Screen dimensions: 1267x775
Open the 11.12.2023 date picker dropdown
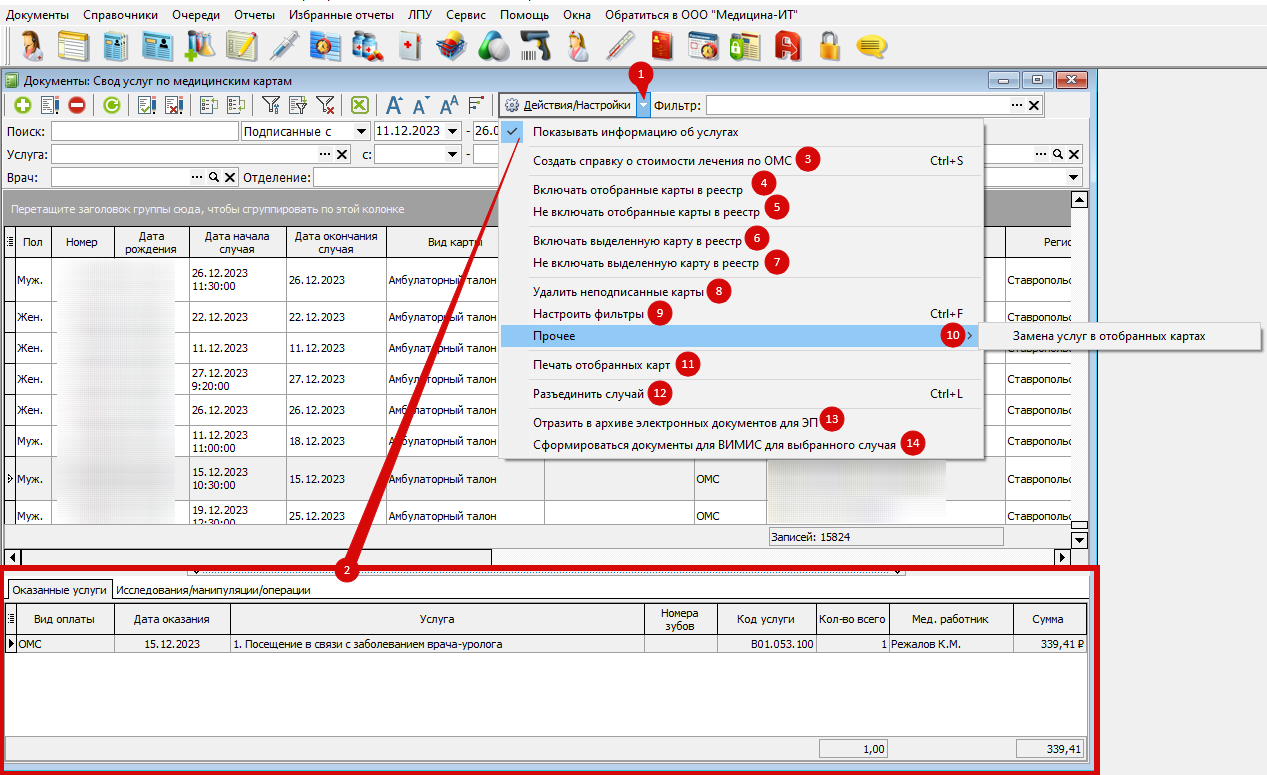(453, 131)
